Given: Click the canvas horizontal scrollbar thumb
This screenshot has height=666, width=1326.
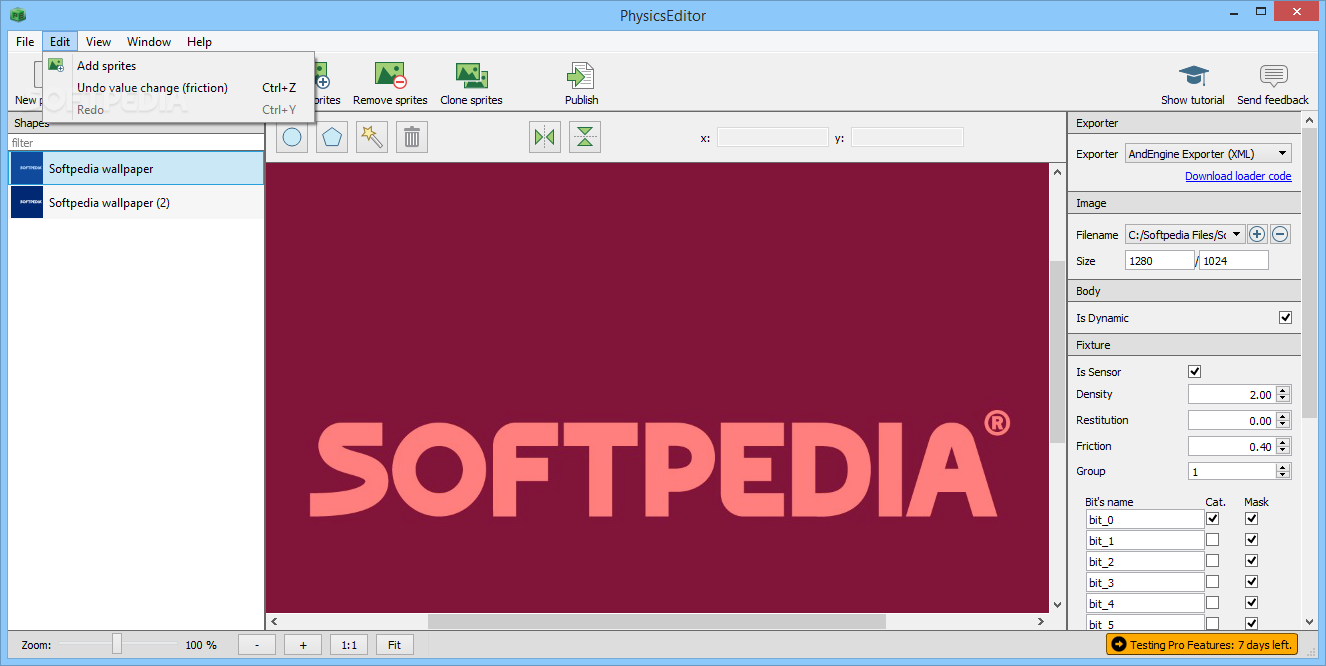Looking at the screenshot, I should (657, 621).
